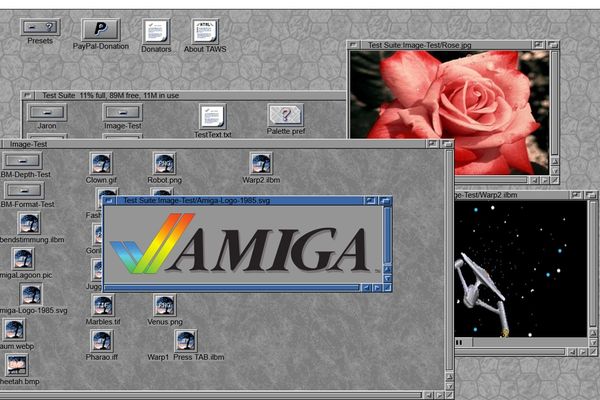This screenshot has height=400, width=600.
Task: Click the Rose.jpg window title bar
Action: point(446,45)
